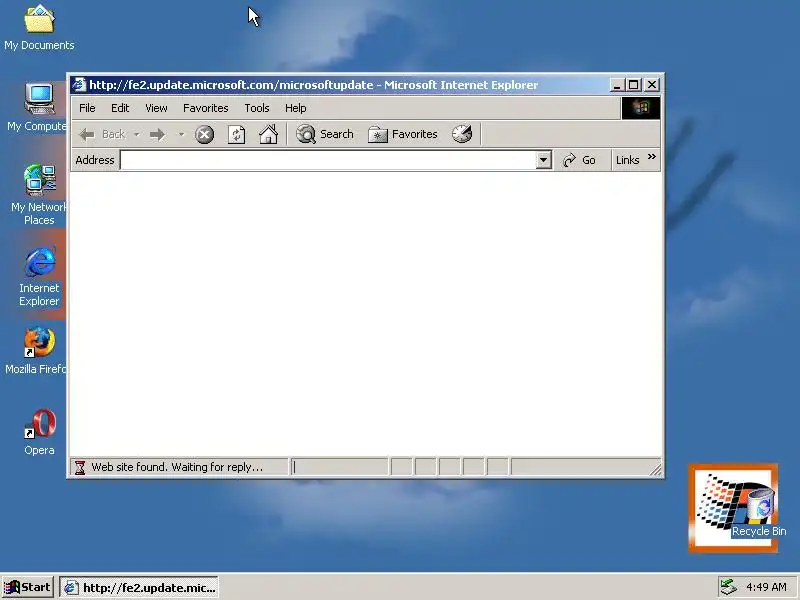Refresh the page with the Refresh icon

pyautogui.click(x=236, y=134)
